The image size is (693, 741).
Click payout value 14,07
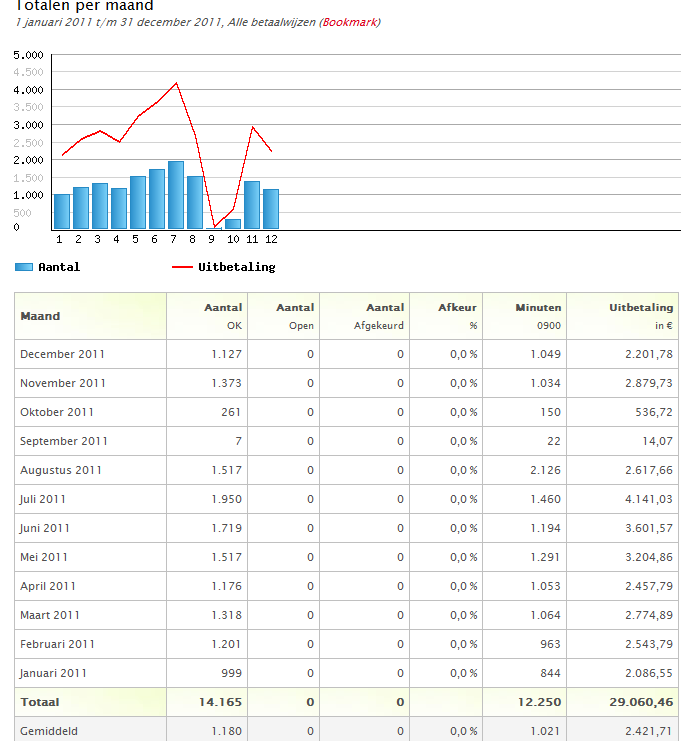pos(657,441)
